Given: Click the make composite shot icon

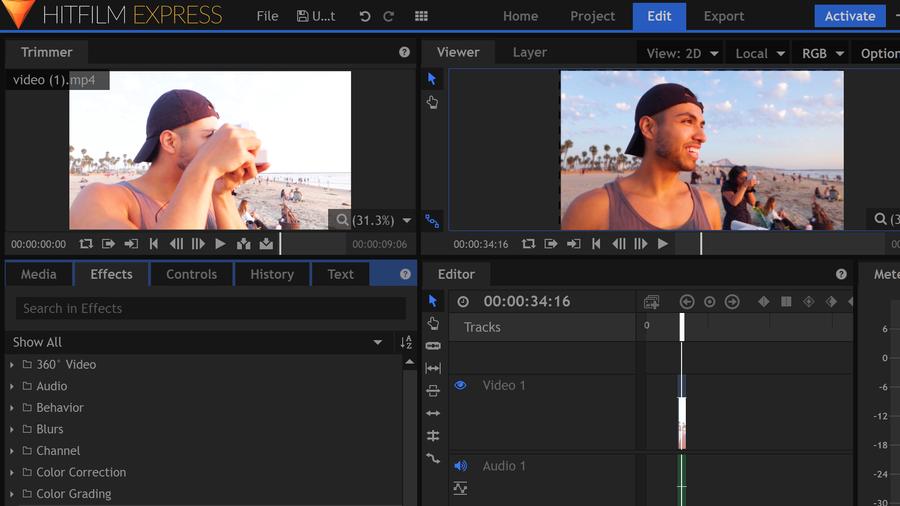Looking at the screenshot, I should (651, 302).
